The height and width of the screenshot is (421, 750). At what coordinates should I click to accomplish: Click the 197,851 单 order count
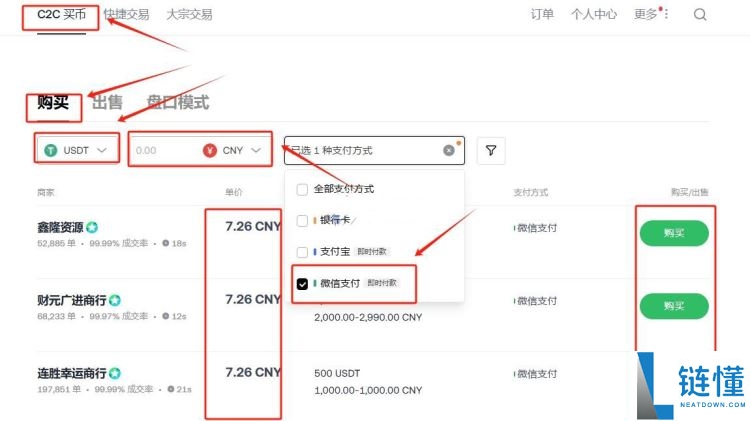59,389
